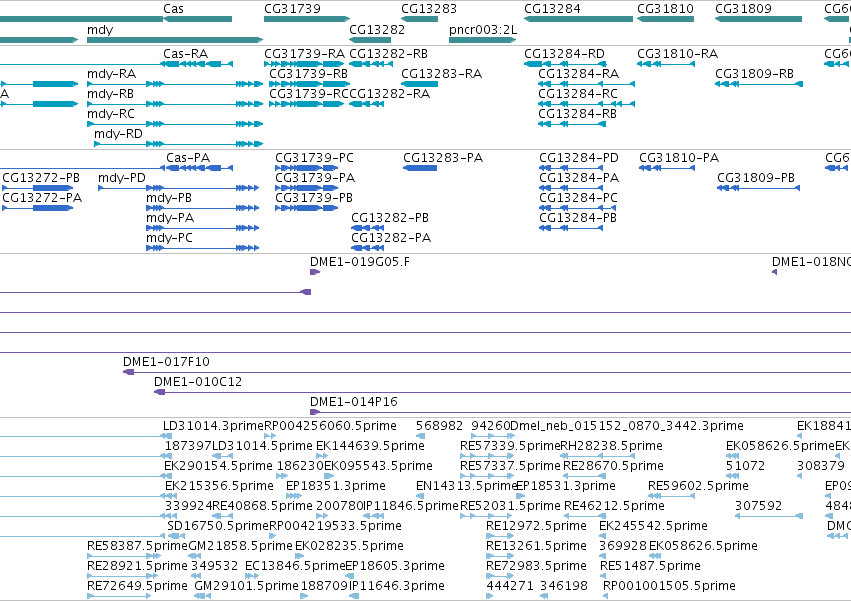Viewport: 851px width, 601px height.
Task: Click the RP001001505.5prime EST label
Action: [x=669, y=586]
